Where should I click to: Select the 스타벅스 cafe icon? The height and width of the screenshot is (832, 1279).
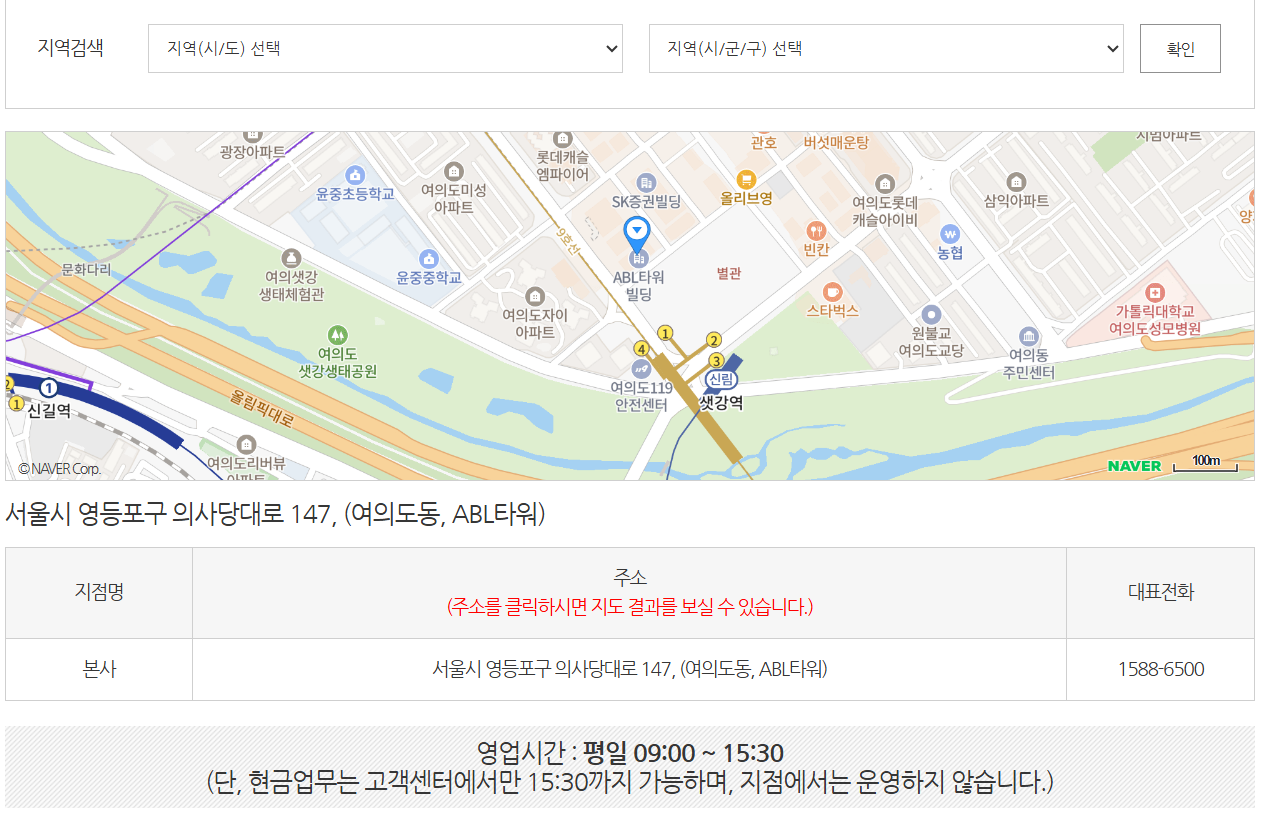pyautogui.click(x=832, y=292)
